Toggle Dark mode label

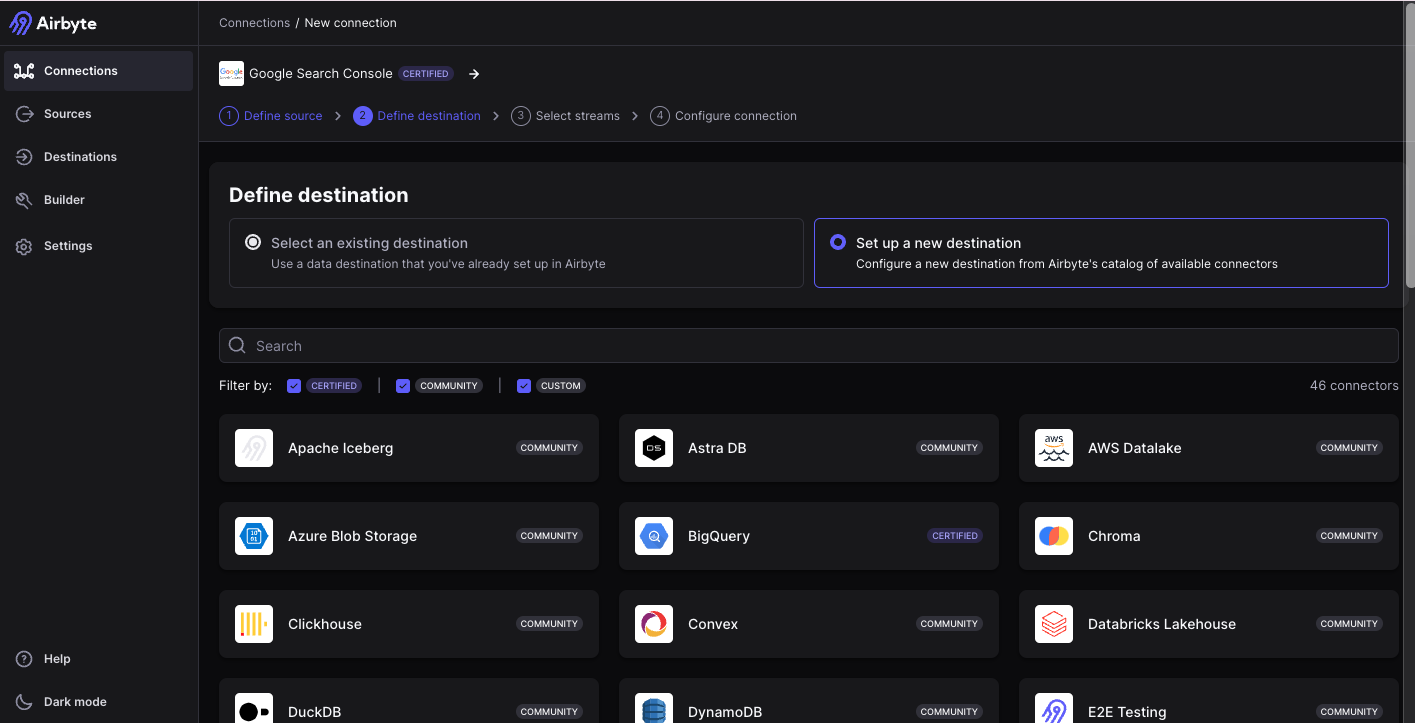tap(75, 702)
